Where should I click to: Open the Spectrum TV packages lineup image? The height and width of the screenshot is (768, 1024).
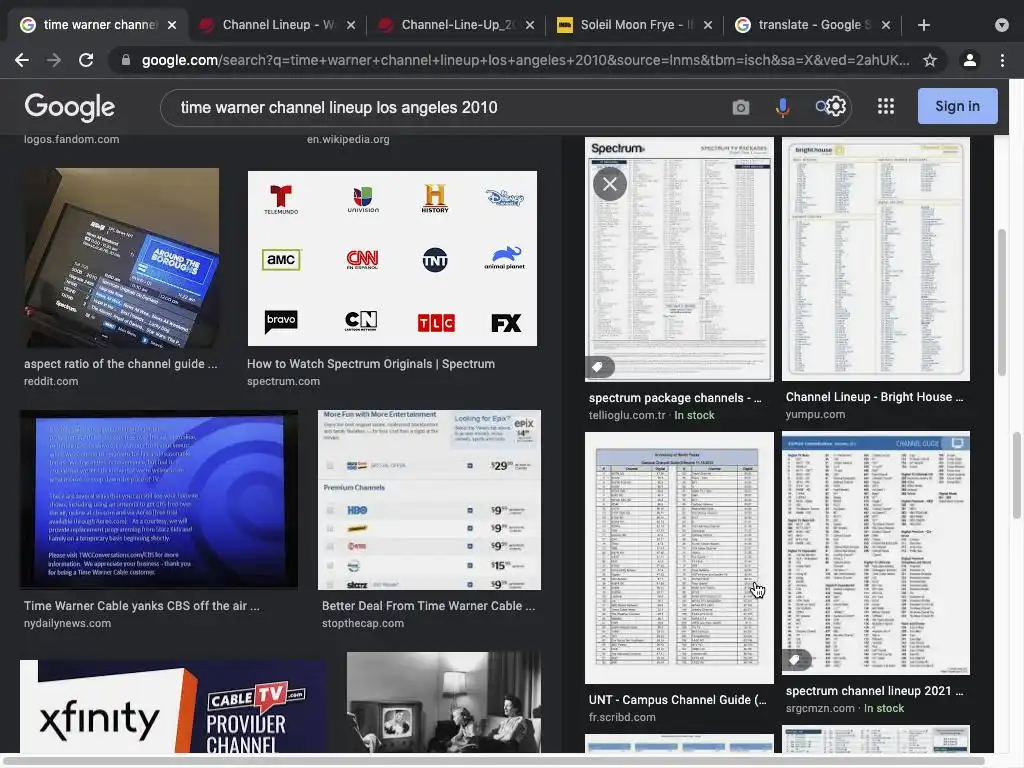[679, 259]
